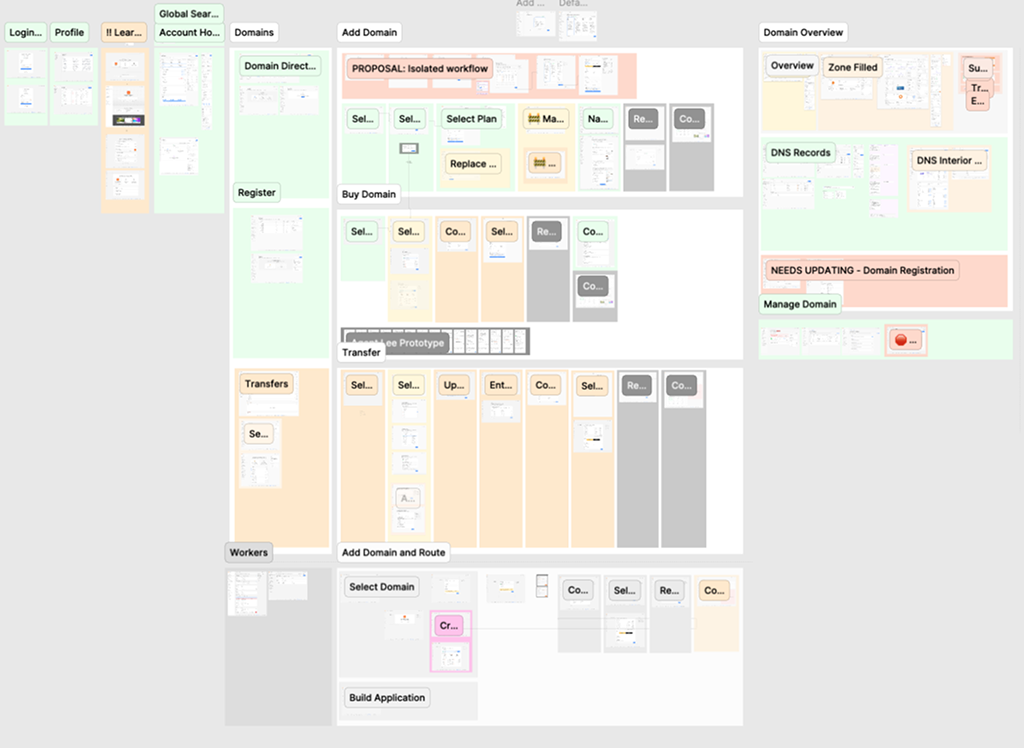1024x748 pixels.
Task: Select the Global Sear... section label
Action: tap(189, 14)
